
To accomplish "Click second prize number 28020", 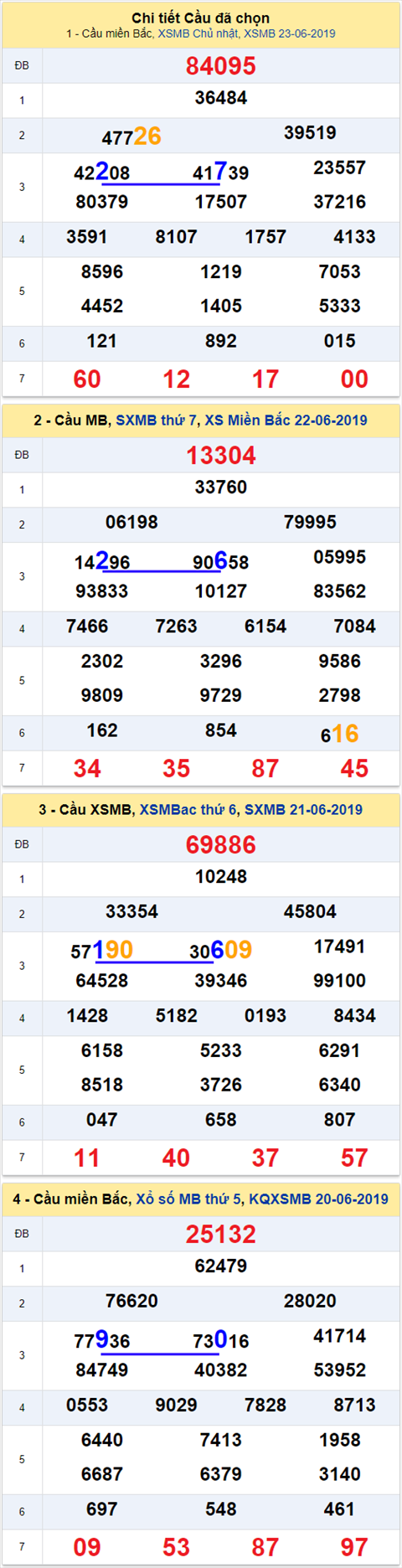I will pyautogui.click(x=310, y=1302).
